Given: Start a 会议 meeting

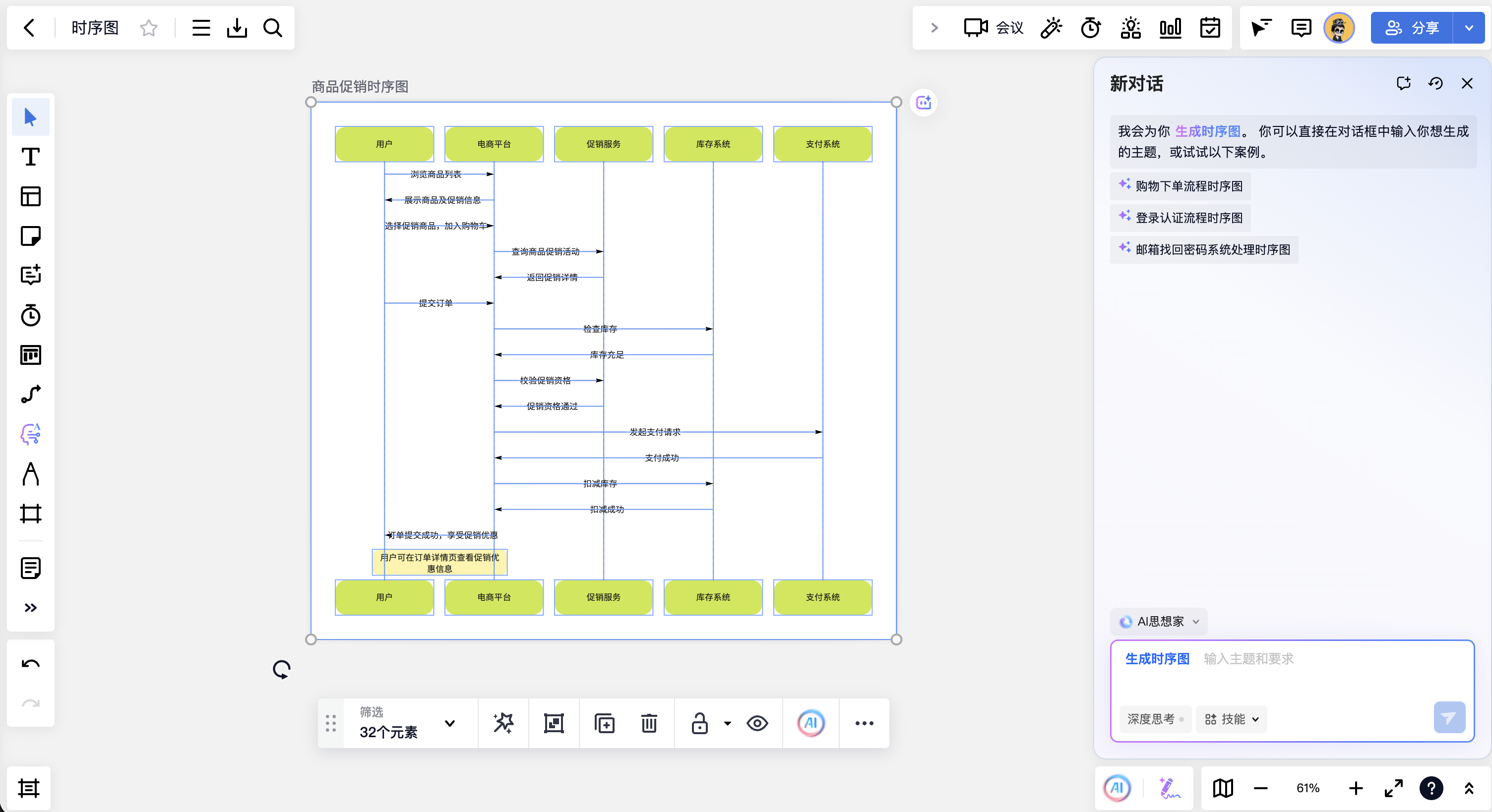Looking at the screenshot, I should 994,28.
